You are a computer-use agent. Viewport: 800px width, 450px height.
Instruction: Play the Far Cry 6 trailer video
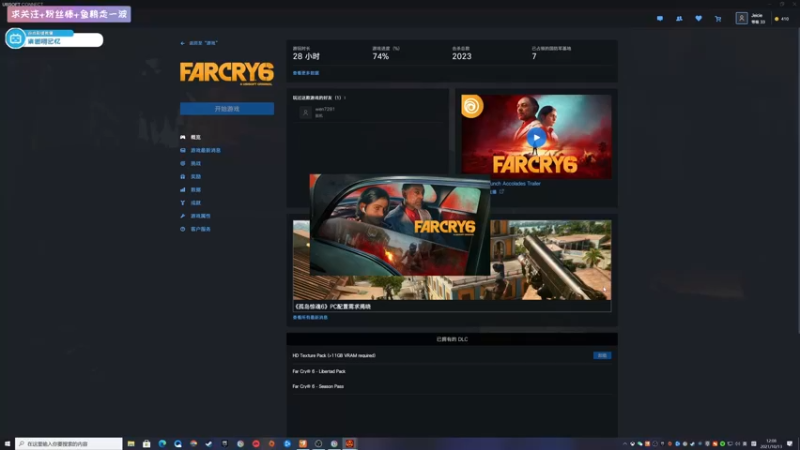click(x=536, y=138)
